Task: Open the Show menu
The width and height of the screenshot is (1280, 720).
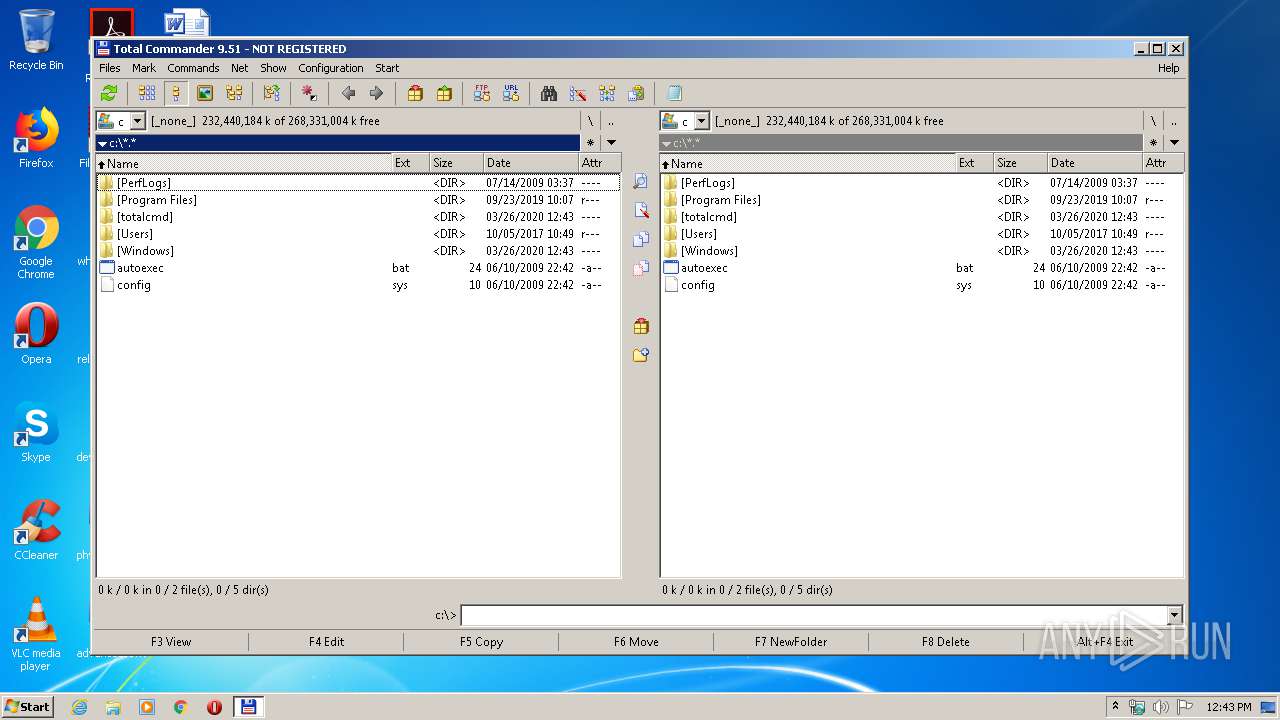Action: pos(273,68)
